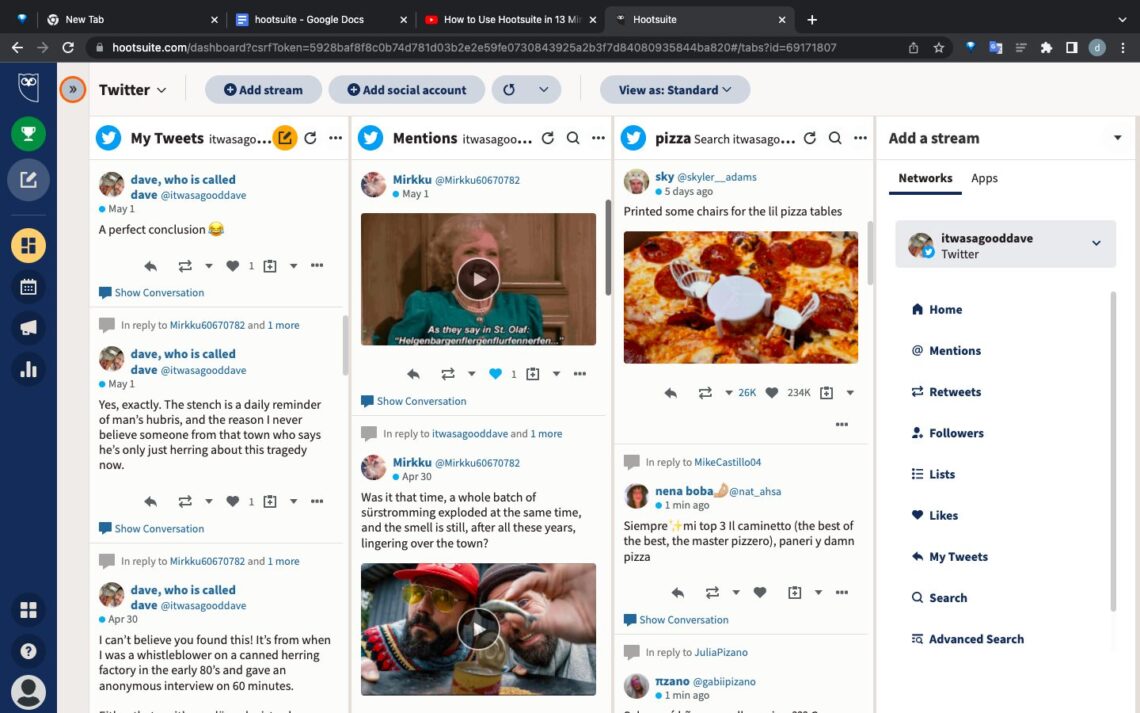Image resolution: width=1140 pixels, height=713 pixels.
Task: Open the Planner calendar icon
Action: pyautogui.click(x=28, y=287)
